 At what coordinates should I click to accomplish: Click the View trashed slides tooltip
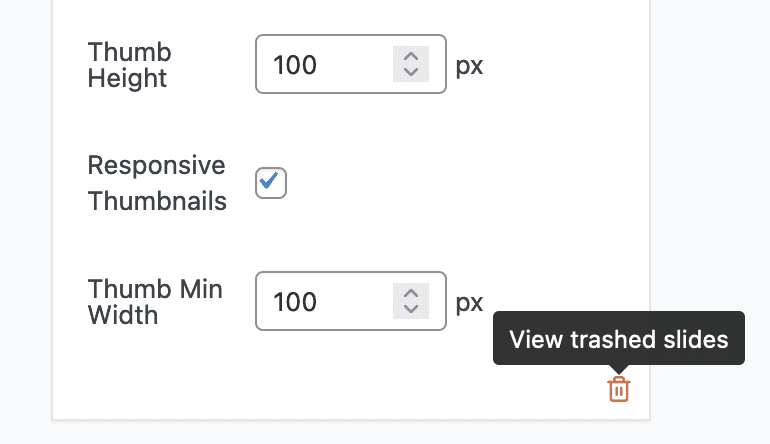tap(619, 338)
